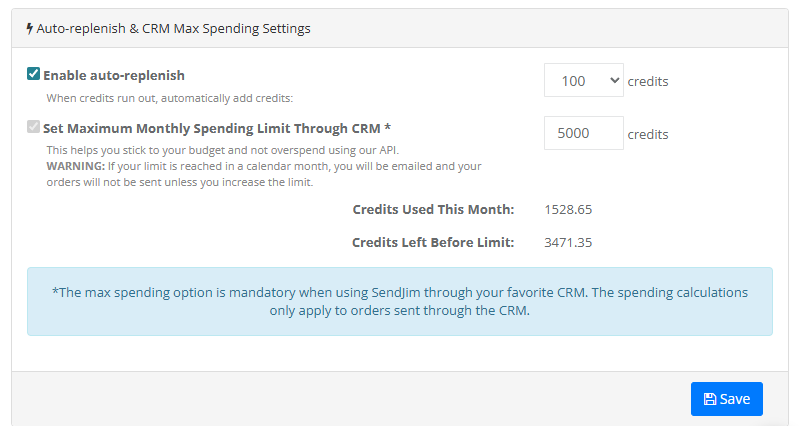Click "Set Maximum Monthly Spending Limit Through CRM" label
803x426 pixels.
(x=216, y=128)
